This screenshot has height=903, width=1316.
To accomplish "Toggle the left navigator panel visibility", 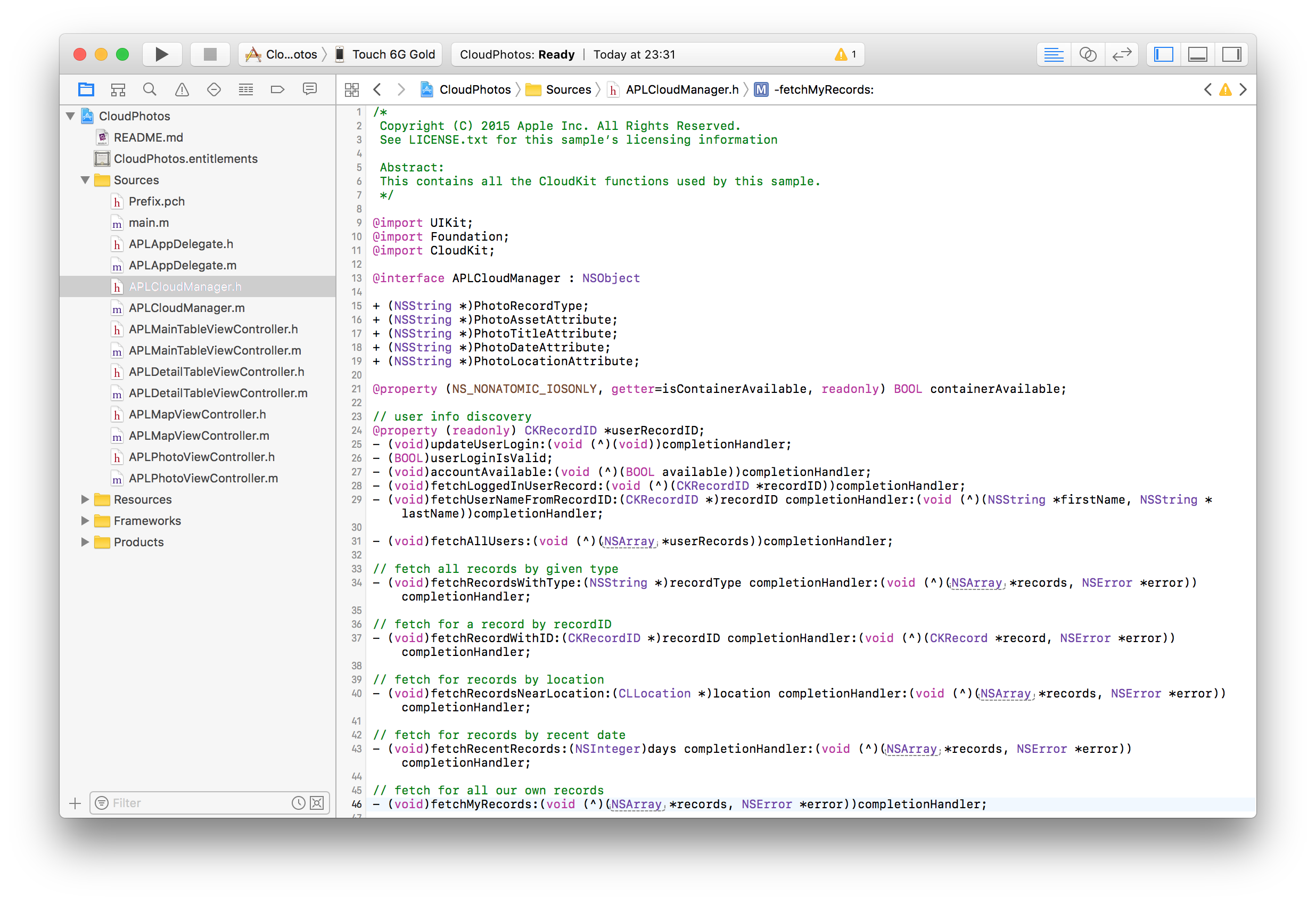I will (1164, 54).
